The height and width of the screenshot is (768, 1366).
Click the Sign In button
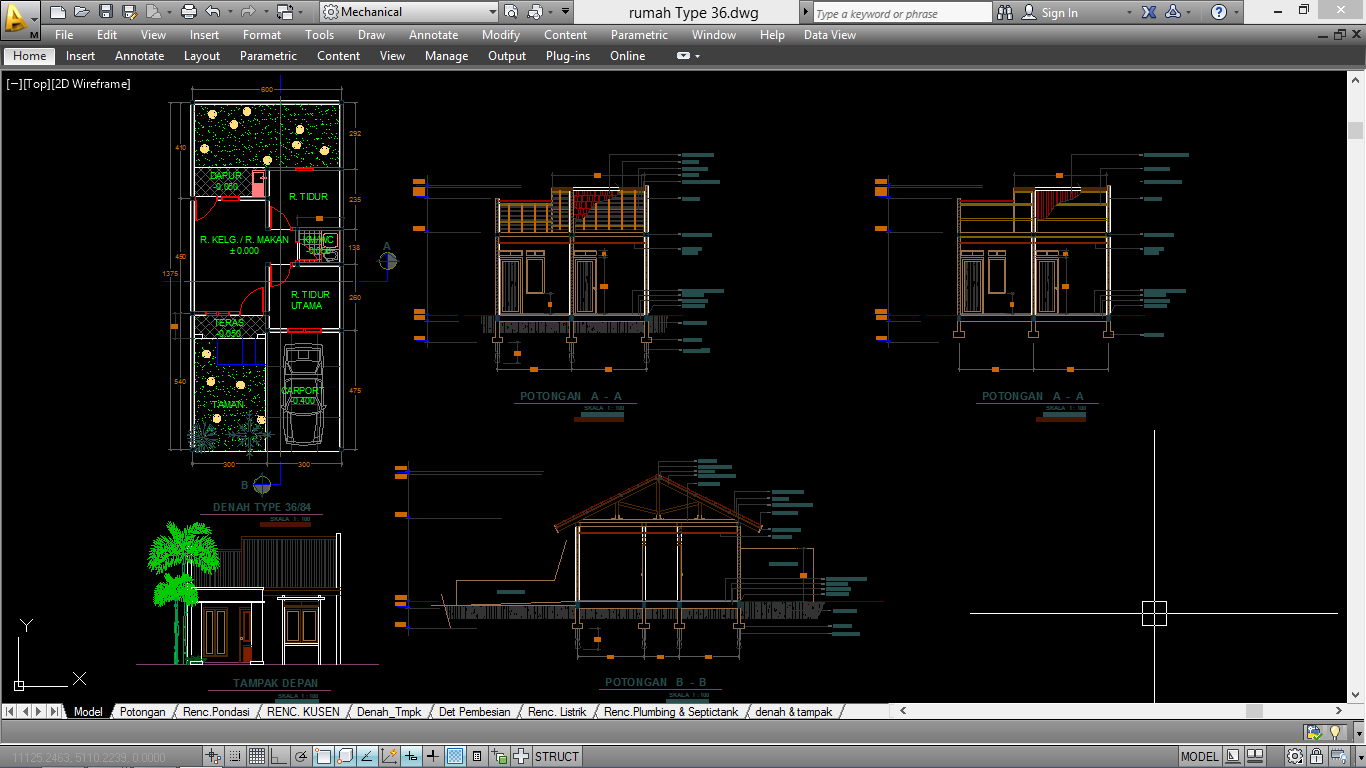pyautogui.click(x=1050, y=13)
